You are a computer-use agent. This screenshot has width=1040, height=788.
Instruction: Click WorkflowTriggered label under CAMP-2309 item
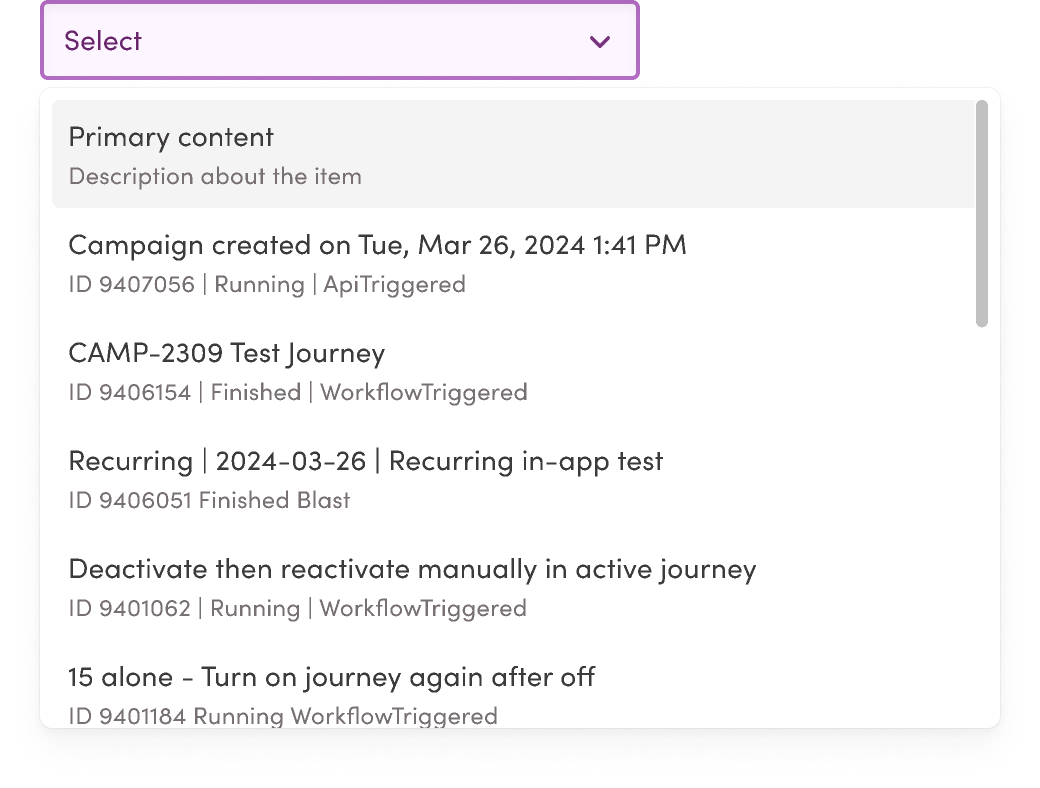pyautogui.click(x=423, y=393)
